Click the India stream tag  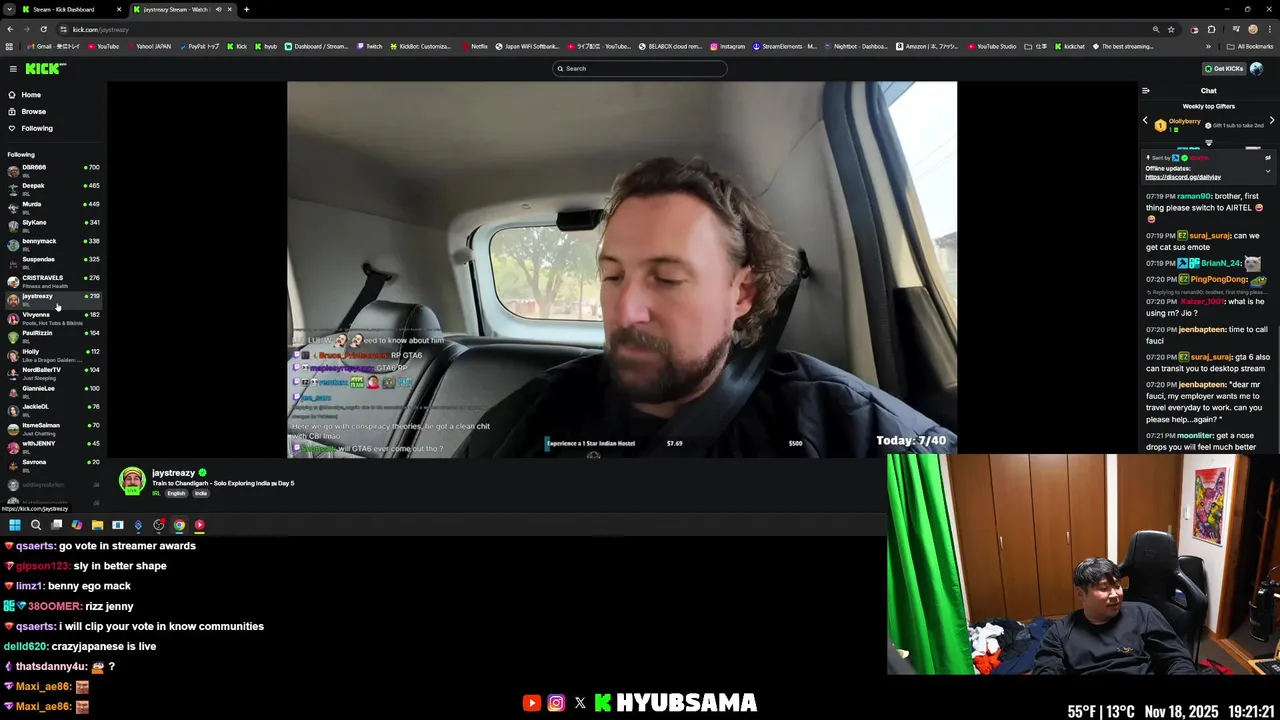point(201,494)
